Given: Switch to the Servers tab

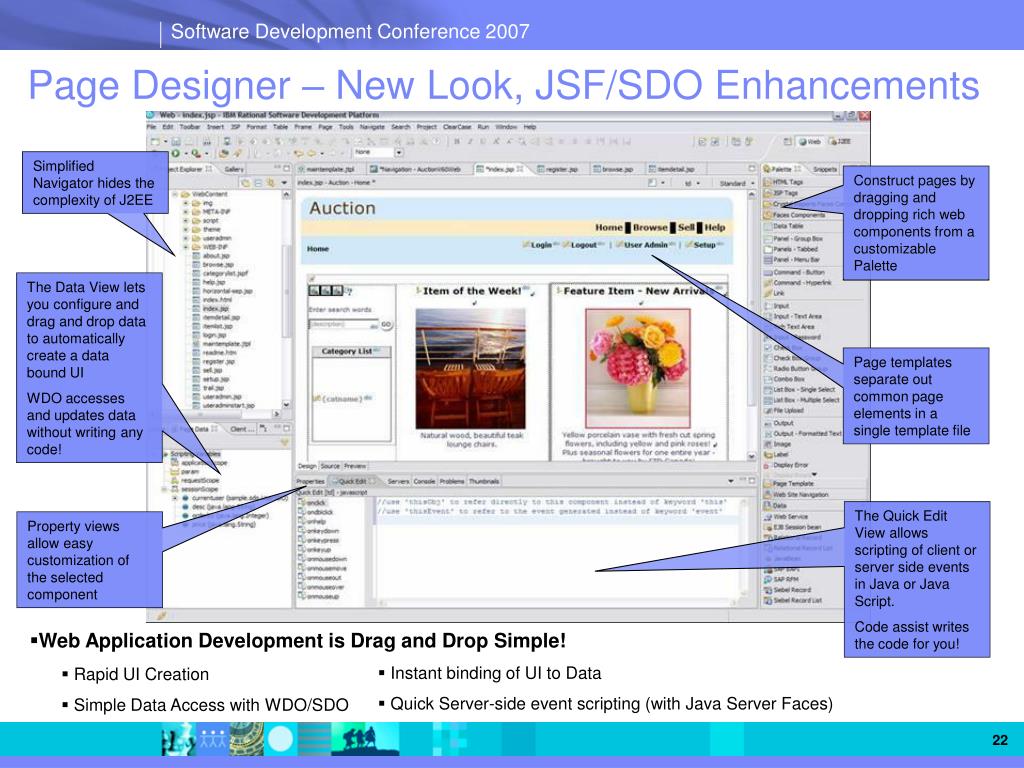Looking at the screenshot, I should pos(398,481).
